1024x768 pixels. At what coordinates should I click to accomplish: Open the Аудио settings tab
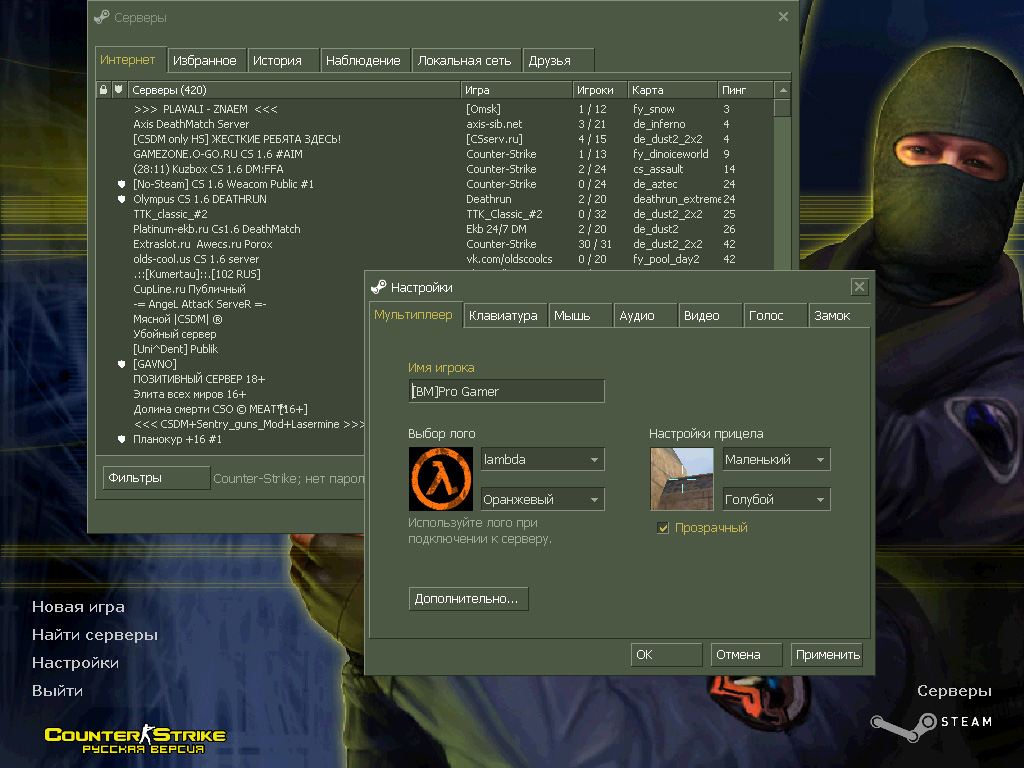point(646,315)
